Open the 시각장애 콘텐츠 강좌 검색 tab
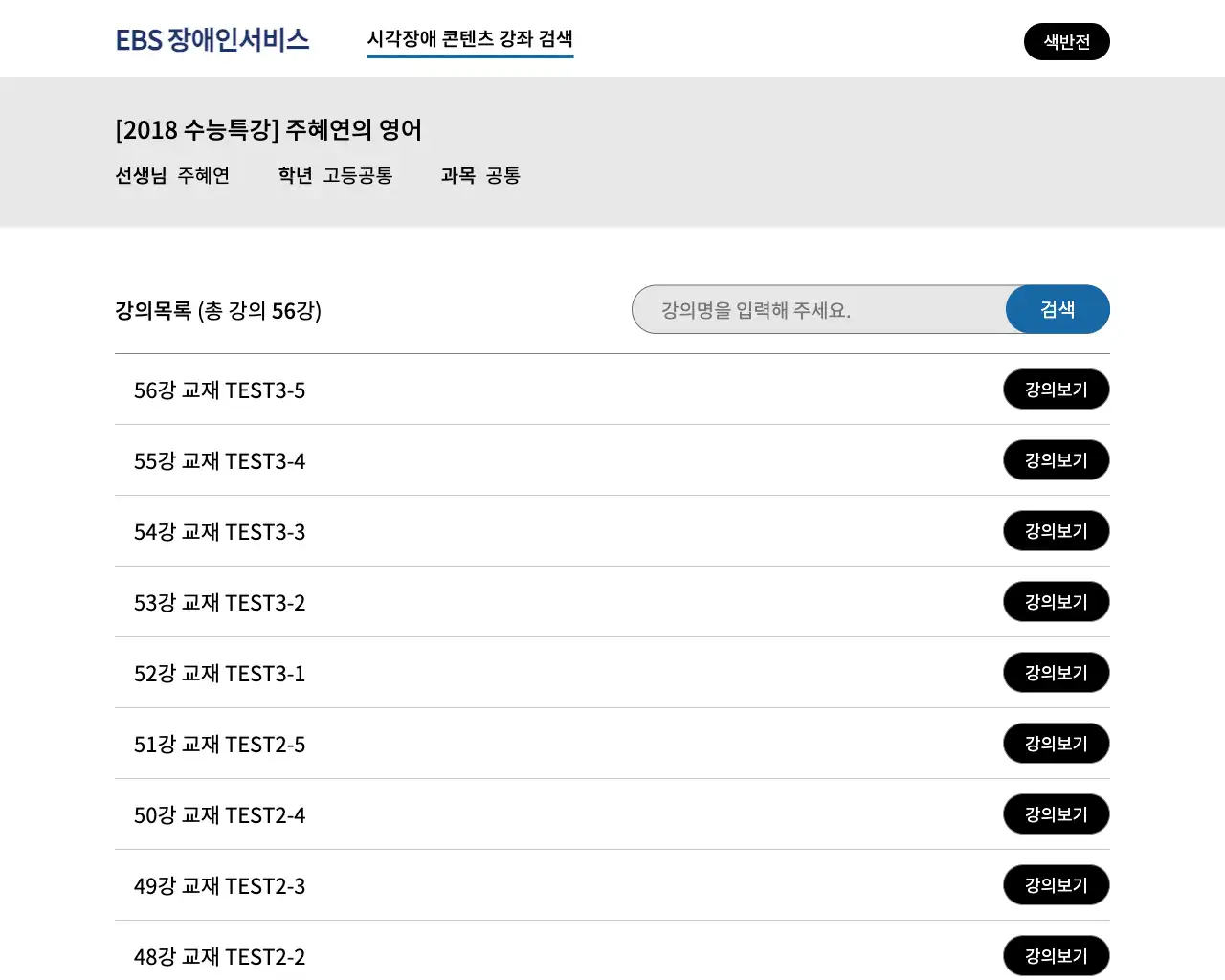This screenshot has width=1225, height=980. point(470,39)
